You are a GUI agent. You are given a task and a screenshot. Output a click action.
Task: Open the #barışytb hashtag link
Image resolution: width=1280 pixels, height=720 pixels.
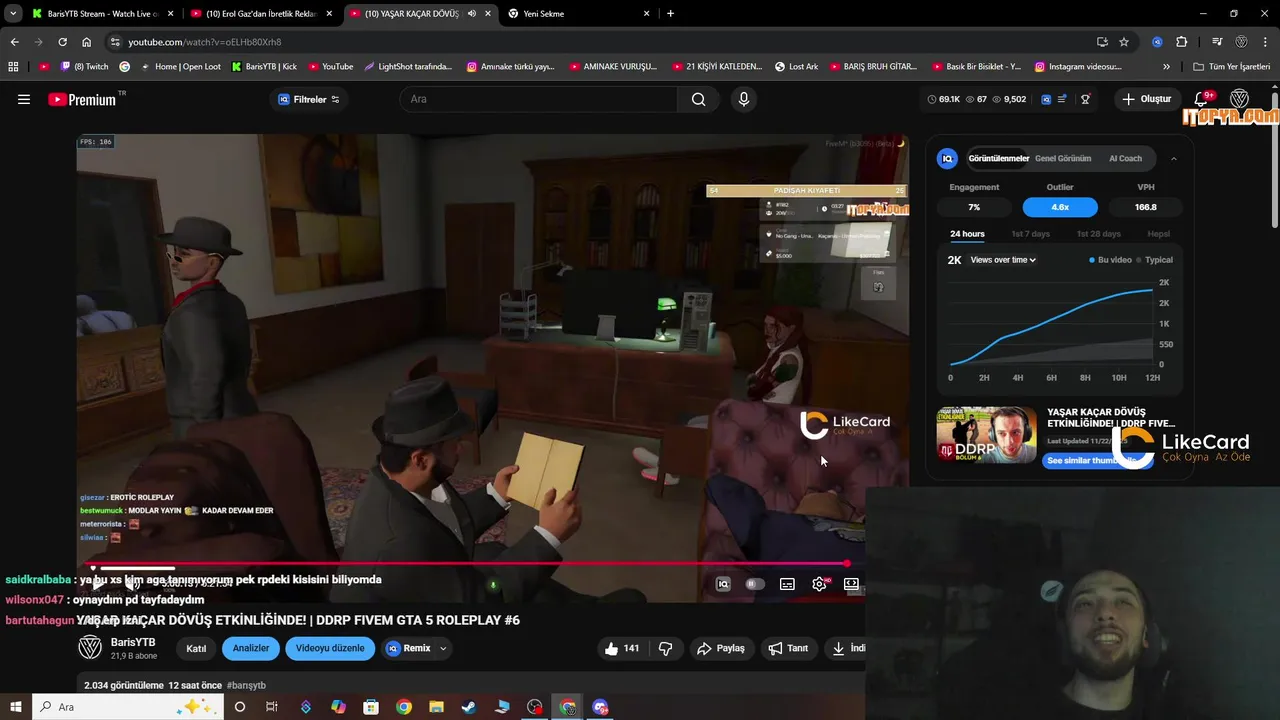coord(246,685)
